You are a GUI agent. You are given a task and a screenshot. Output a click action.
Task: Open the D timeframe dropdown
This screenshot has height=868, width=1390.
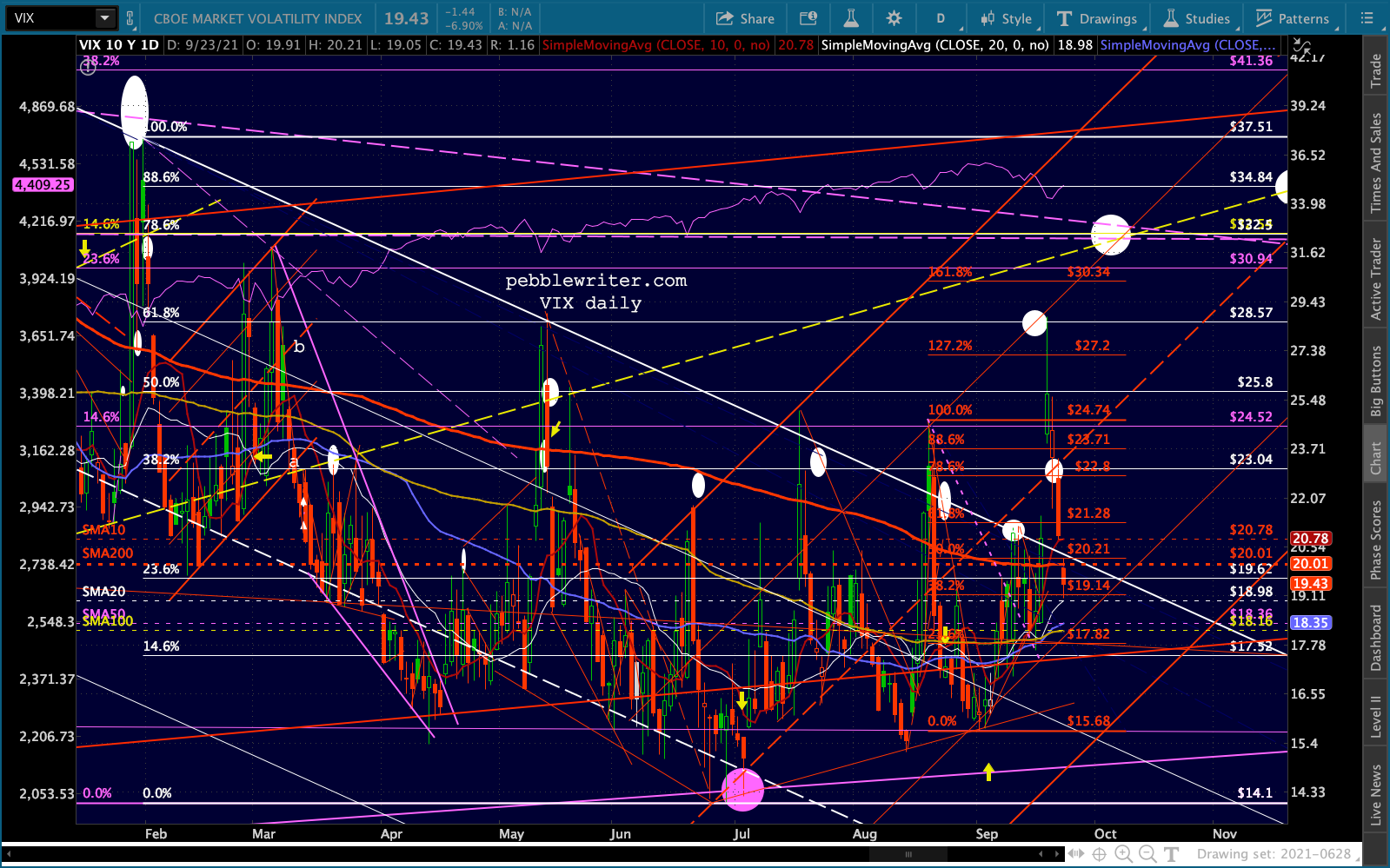pos(940,18)
